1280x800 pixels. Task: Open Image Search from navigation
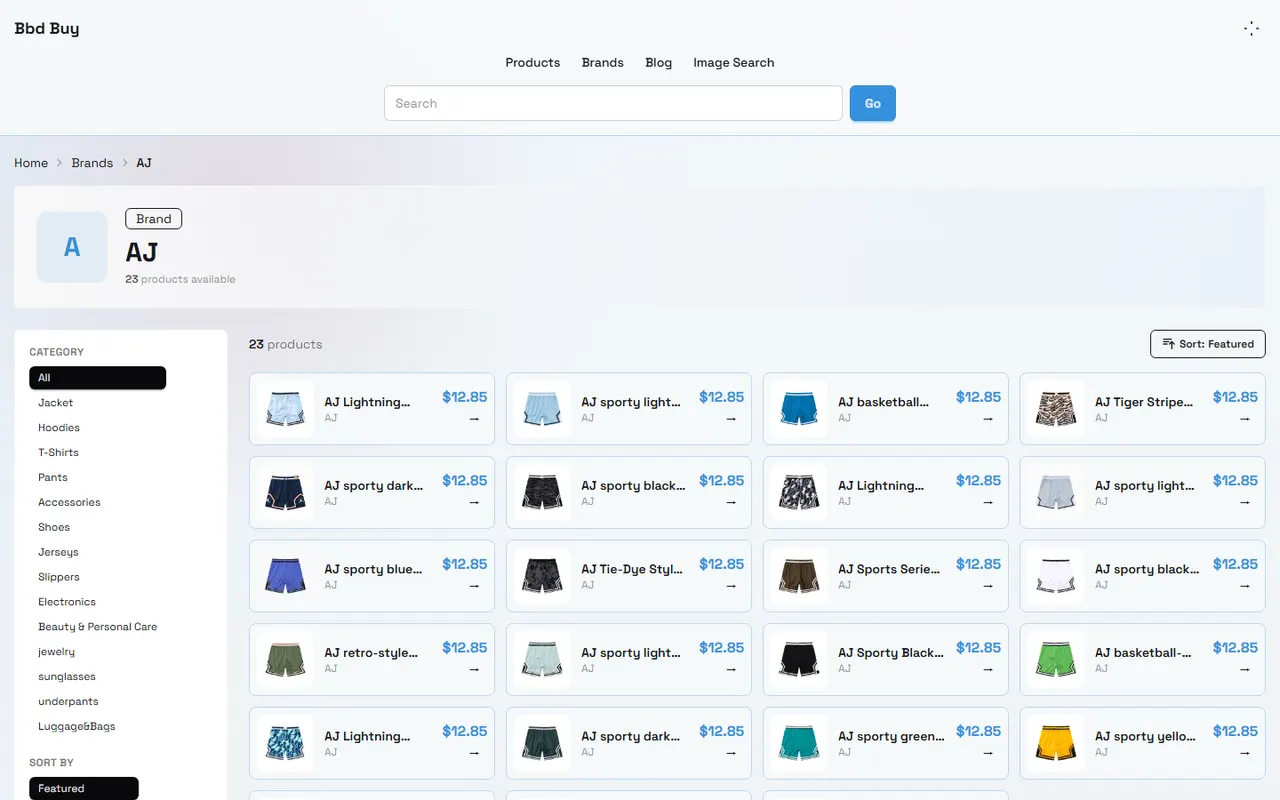(x=734, y=62)
